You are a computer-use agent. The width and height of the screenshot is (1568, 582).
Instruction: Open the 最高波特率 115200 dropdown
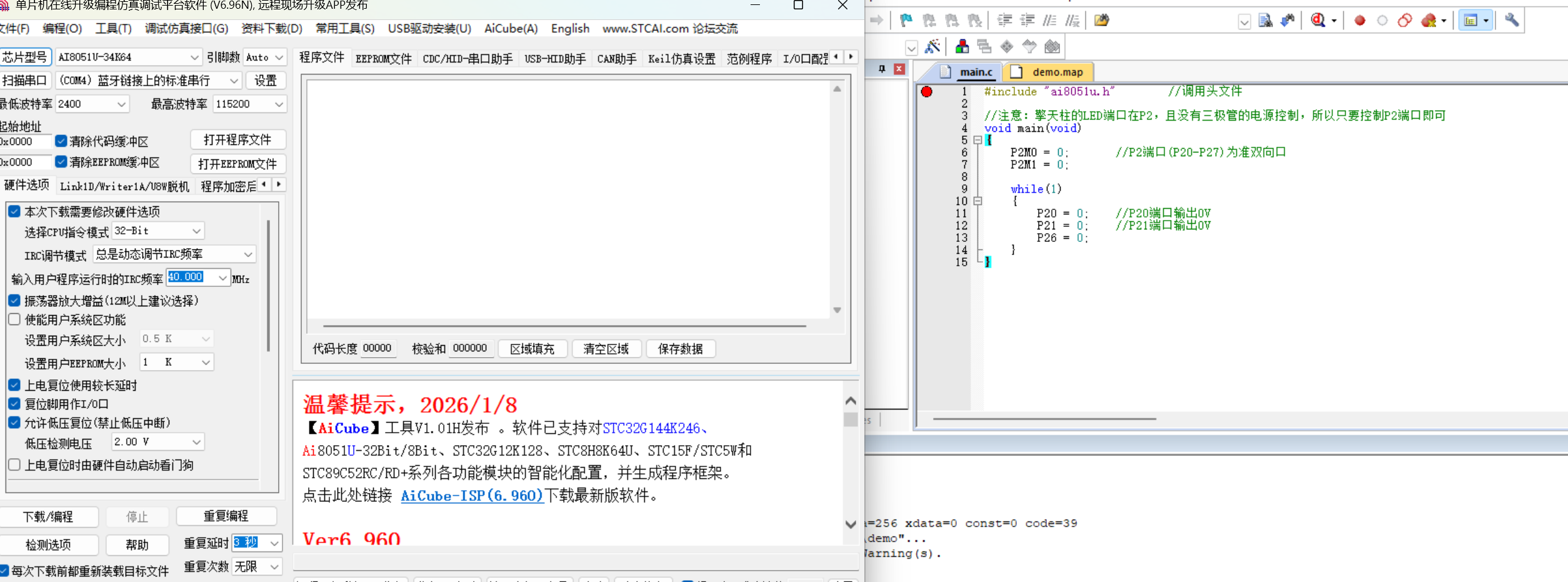point(279,104)
